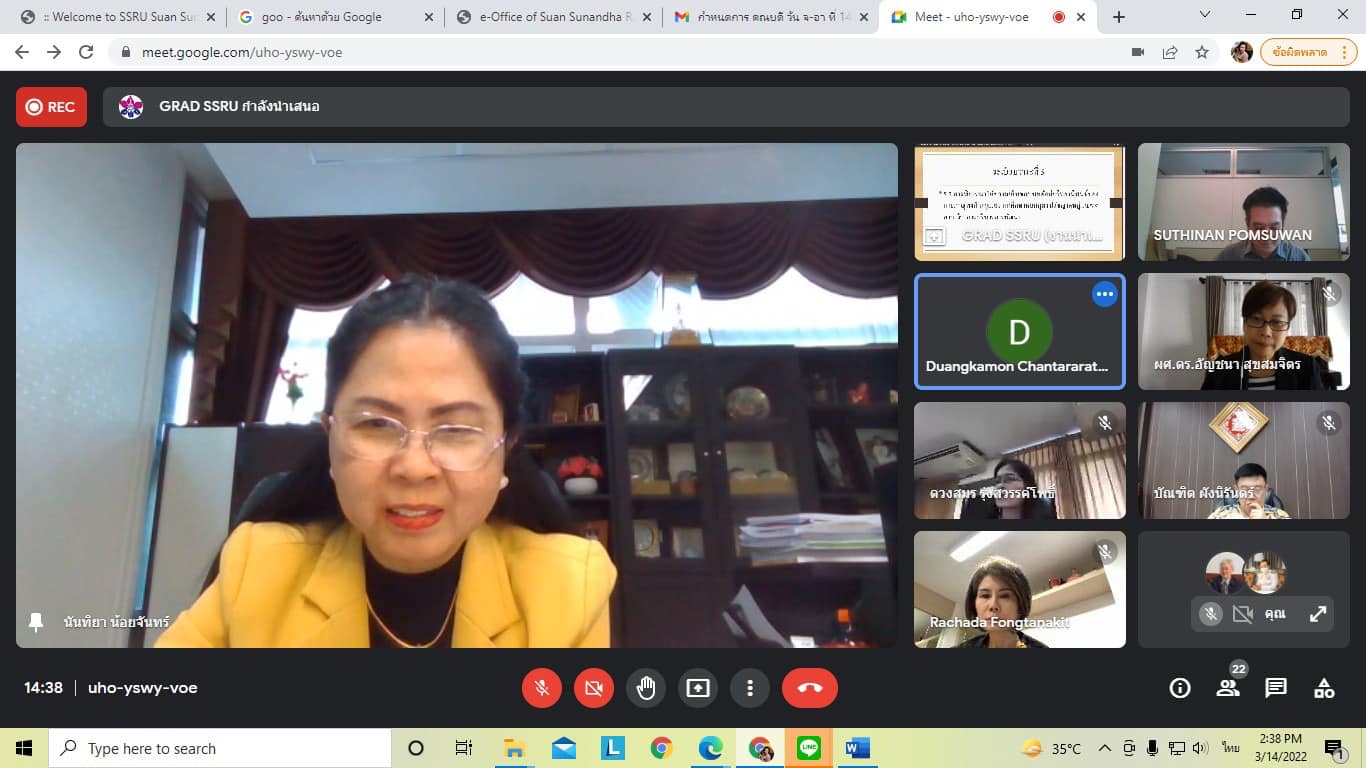Expand self-view tile to full size
This screenshot has height=768, width=1366.
point(1318,614)
